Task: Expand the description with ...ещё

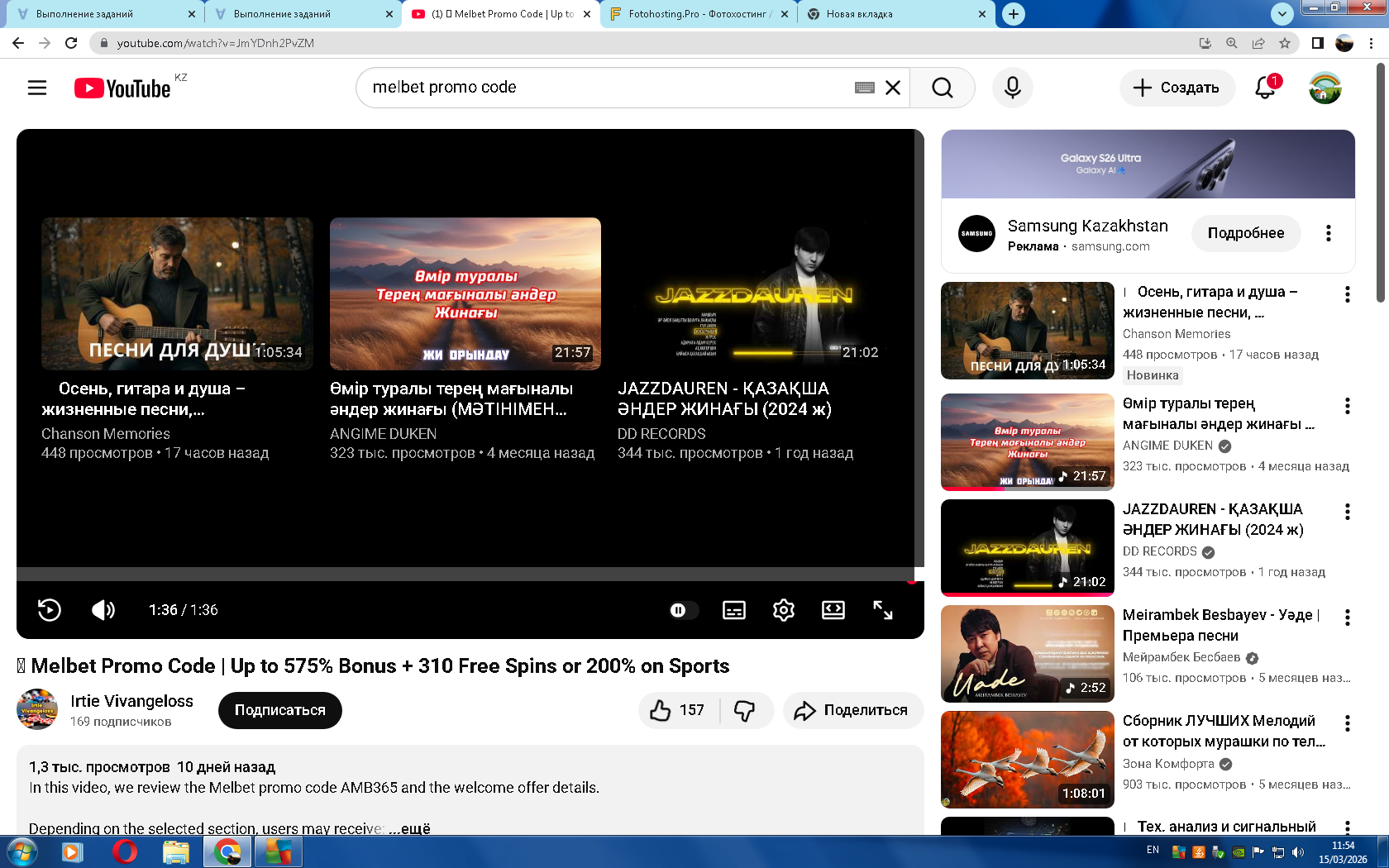Action: click(410, 827)
